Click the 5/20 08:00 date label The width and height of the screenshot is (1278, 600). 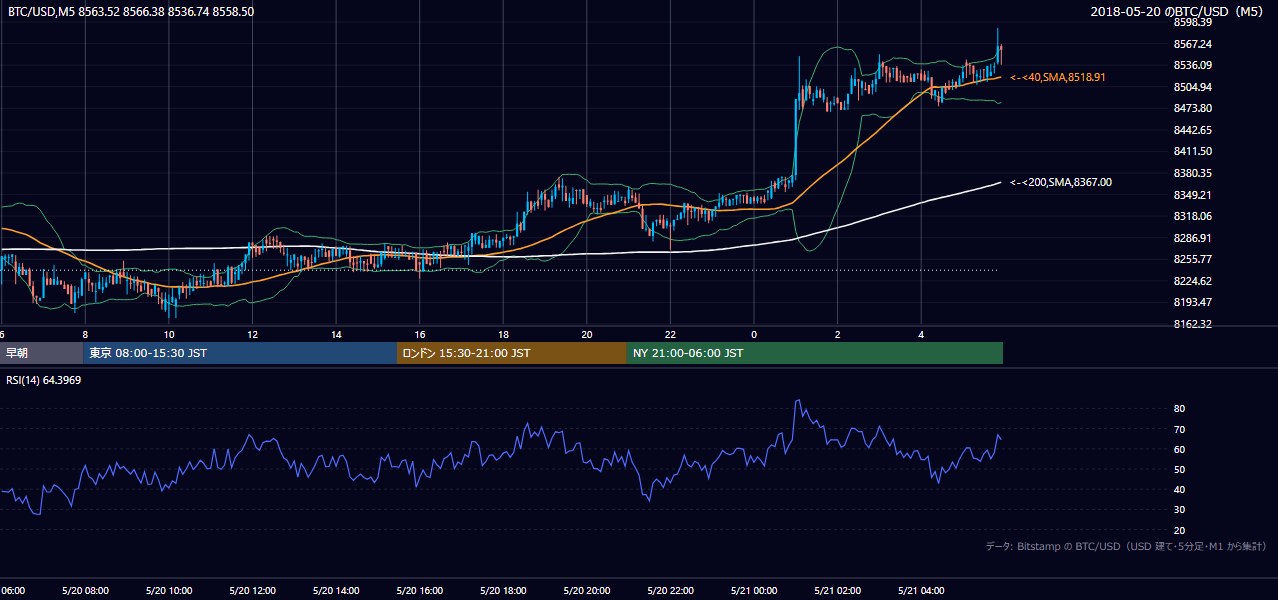coord(85,590)
